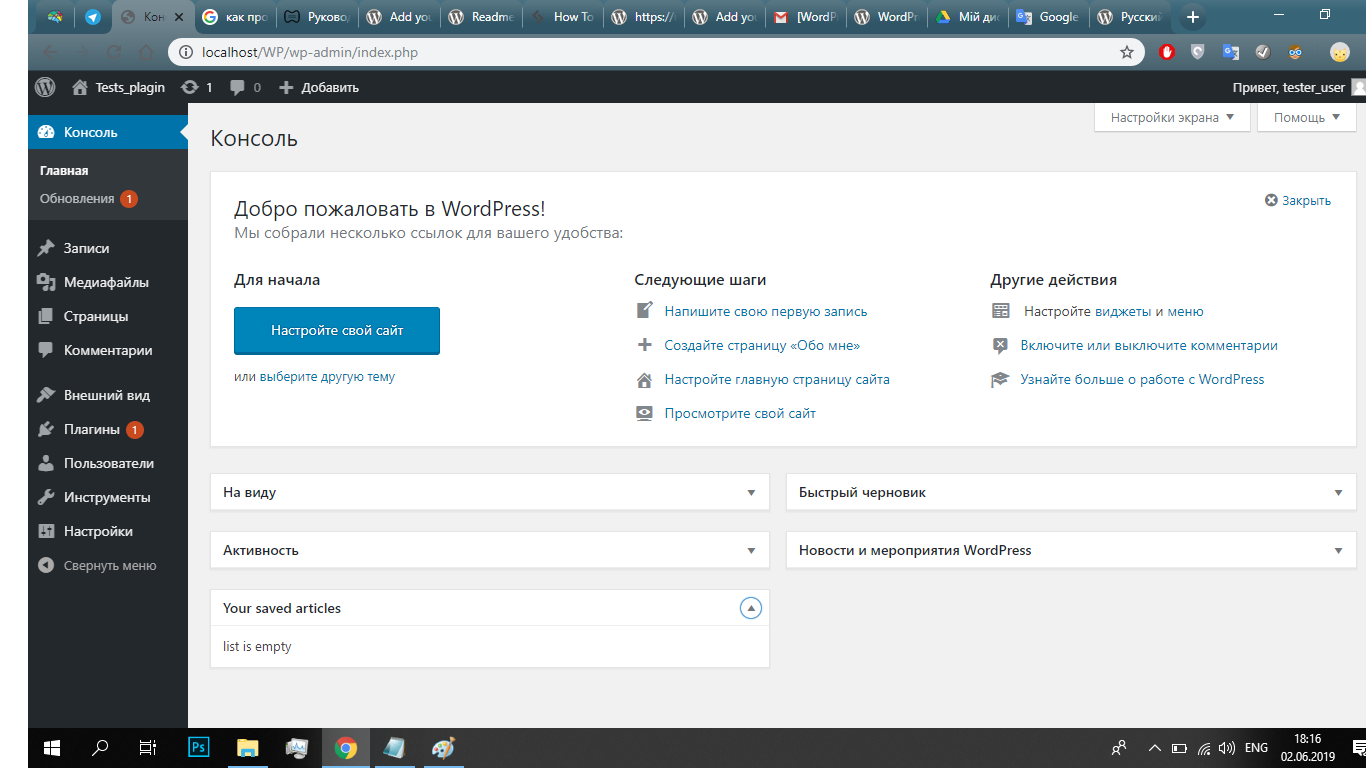Follow the выберите другую тему link
The width and height of the screenshot is (1366, 768).
327,377
